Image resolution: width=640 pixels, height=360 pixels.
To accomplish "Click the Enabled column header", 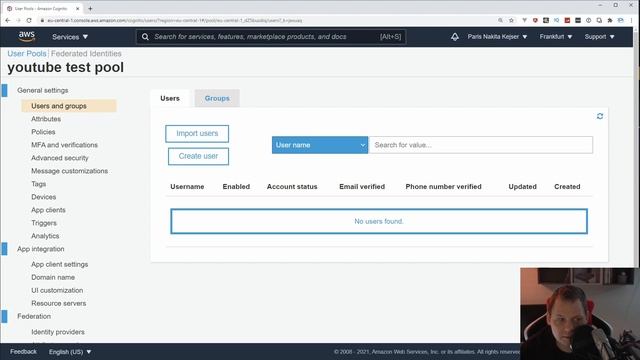I will pyautogui.click(x=236, y=187).
